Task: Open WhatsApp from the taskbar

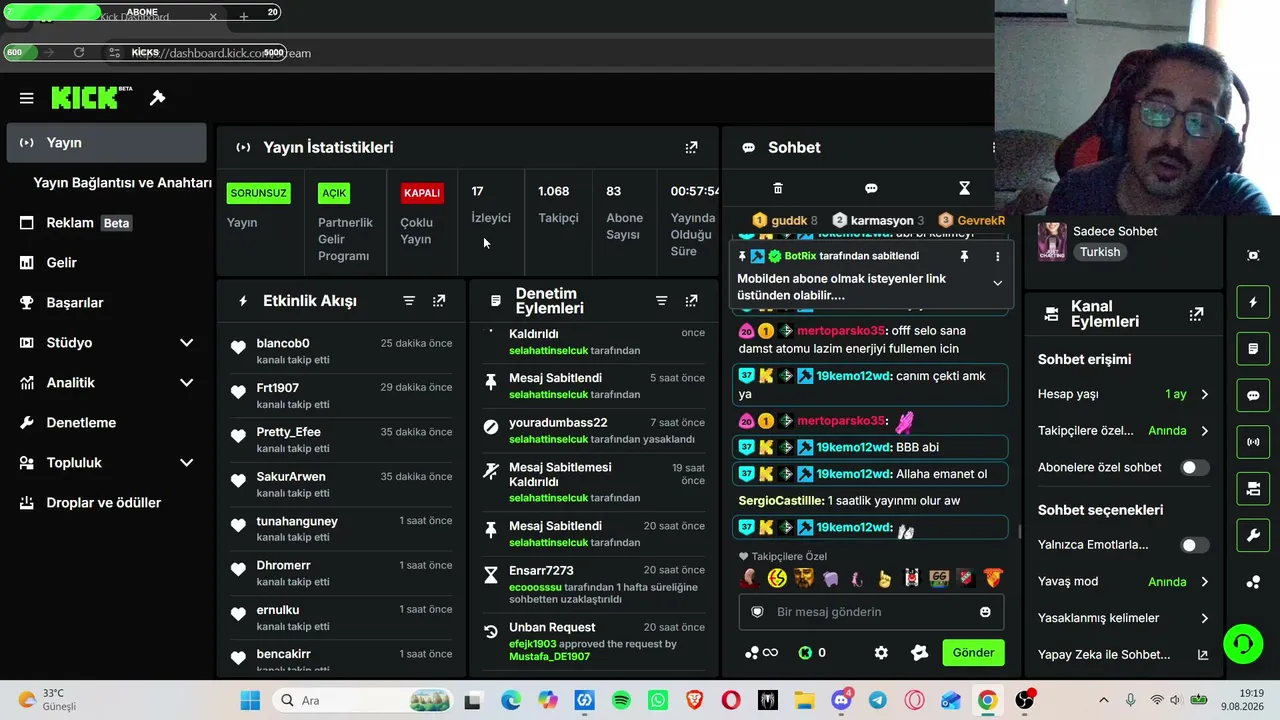Action: (x=657, y=700)
